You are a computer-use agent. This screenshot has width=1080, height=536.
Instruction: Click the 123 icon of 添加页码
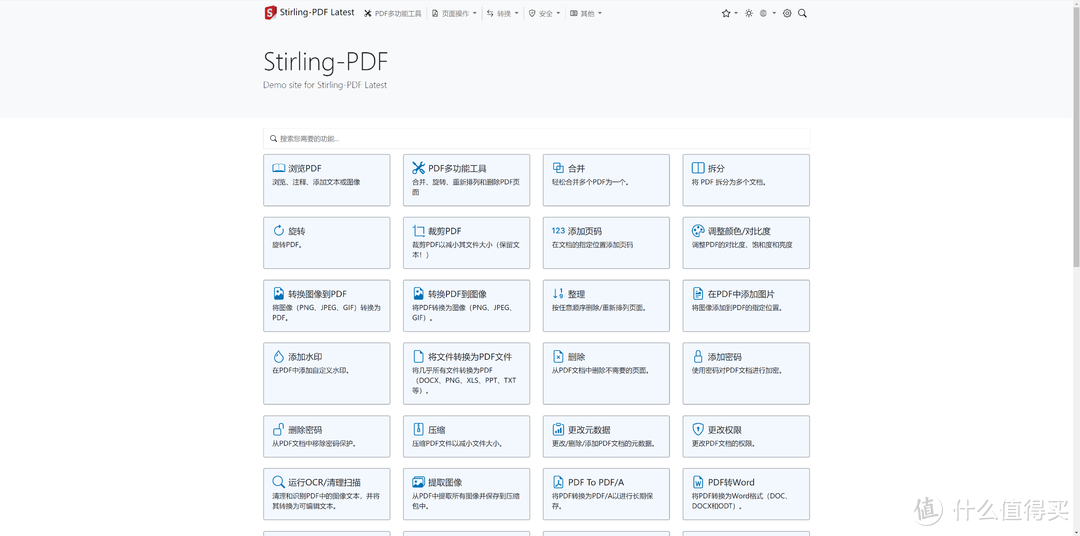tap(558, 231)
